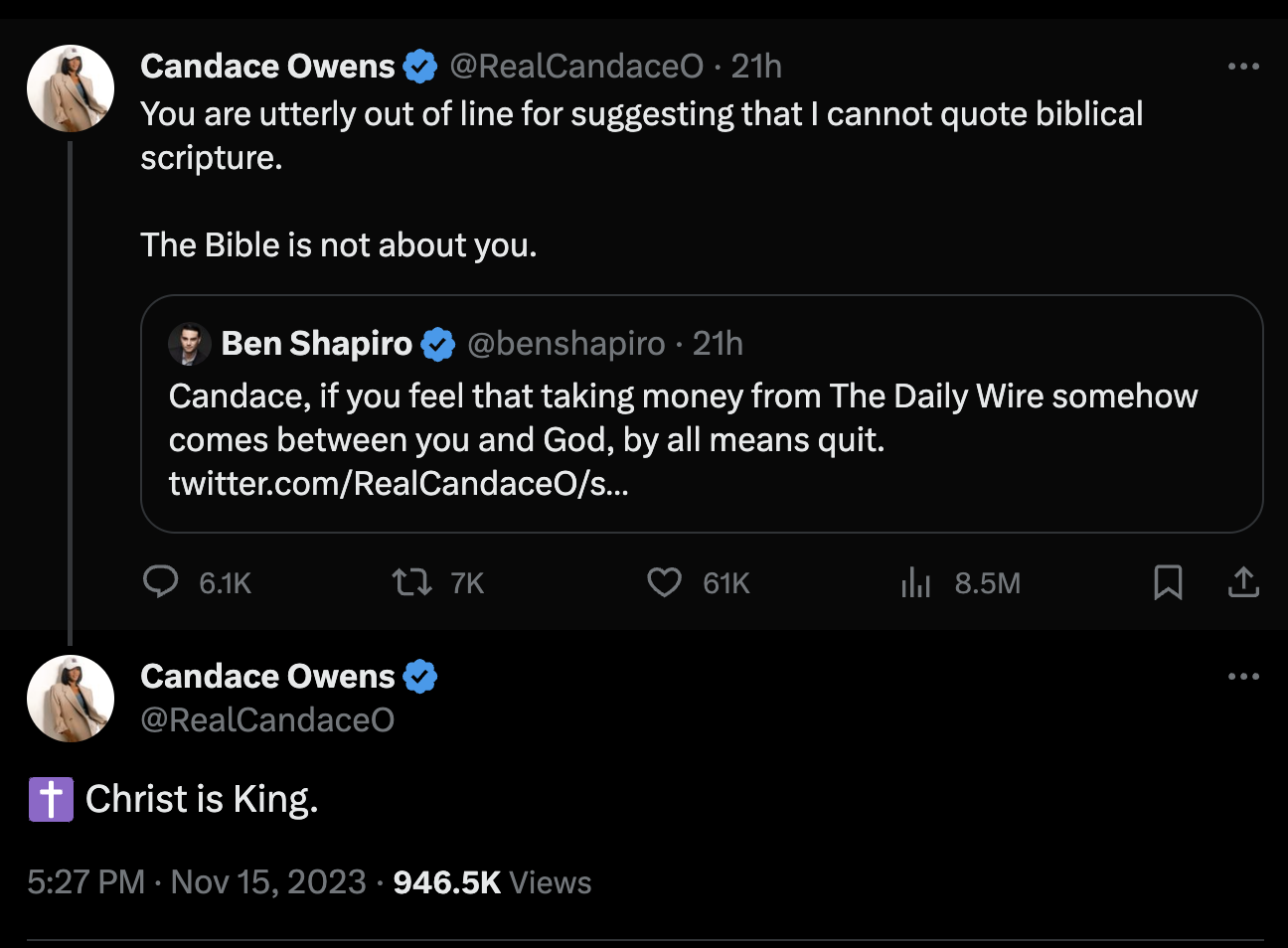Open view analytics bar chart icon
The image size is (1288, 948).
[915, 582]
